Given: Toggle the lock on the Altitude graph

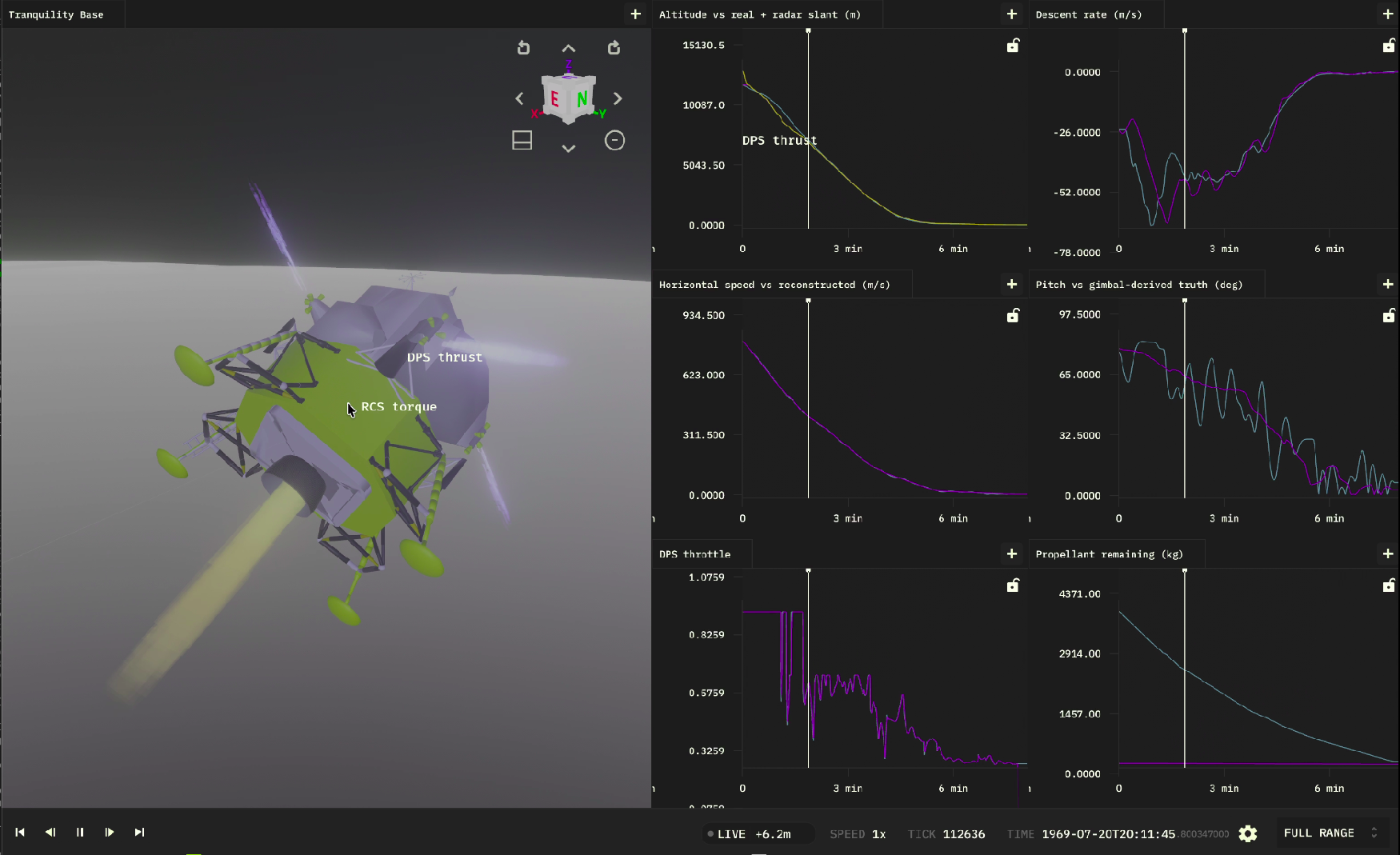Looking at the screenshot, I should [1013, 46].
